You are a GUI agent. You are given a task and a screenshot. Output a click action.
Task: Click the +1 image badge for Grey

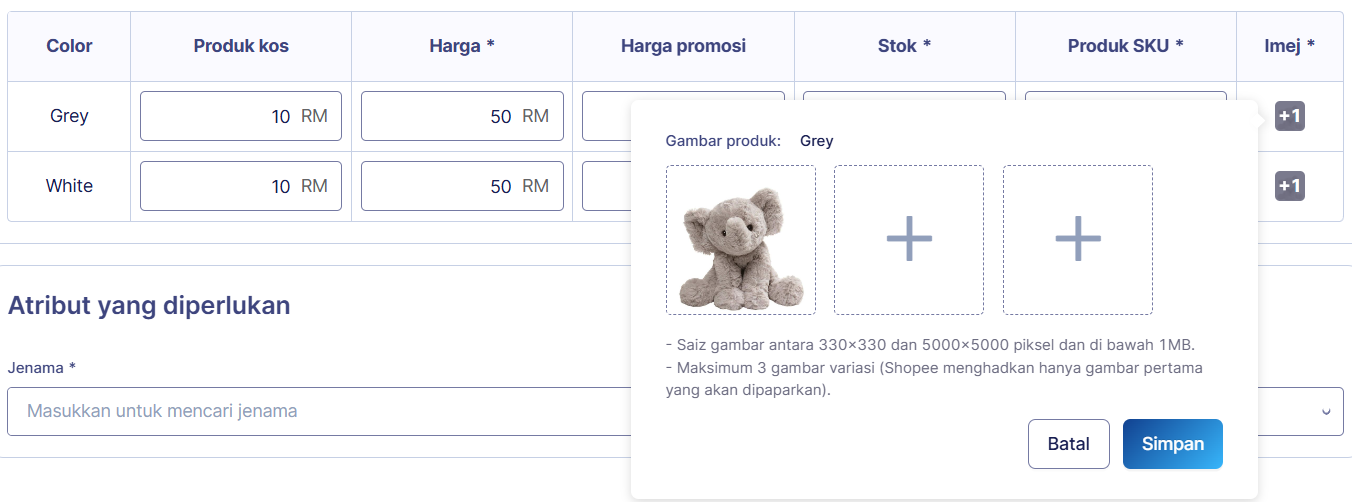point(1290,116)
